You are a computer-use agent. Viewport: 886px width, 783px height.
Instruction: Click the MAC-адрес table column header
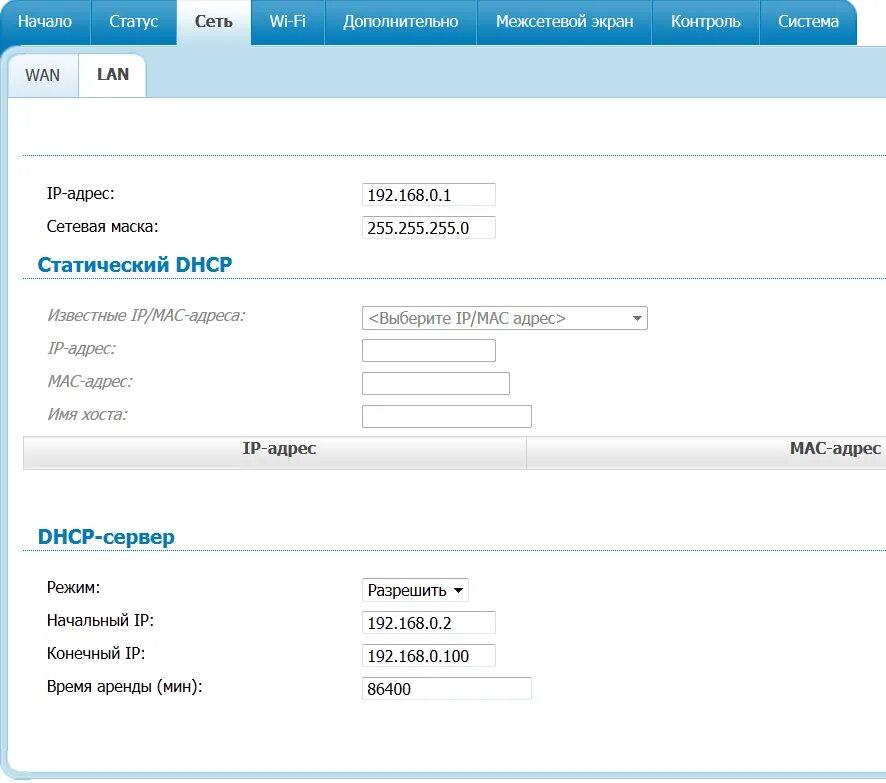click(706, 453)
